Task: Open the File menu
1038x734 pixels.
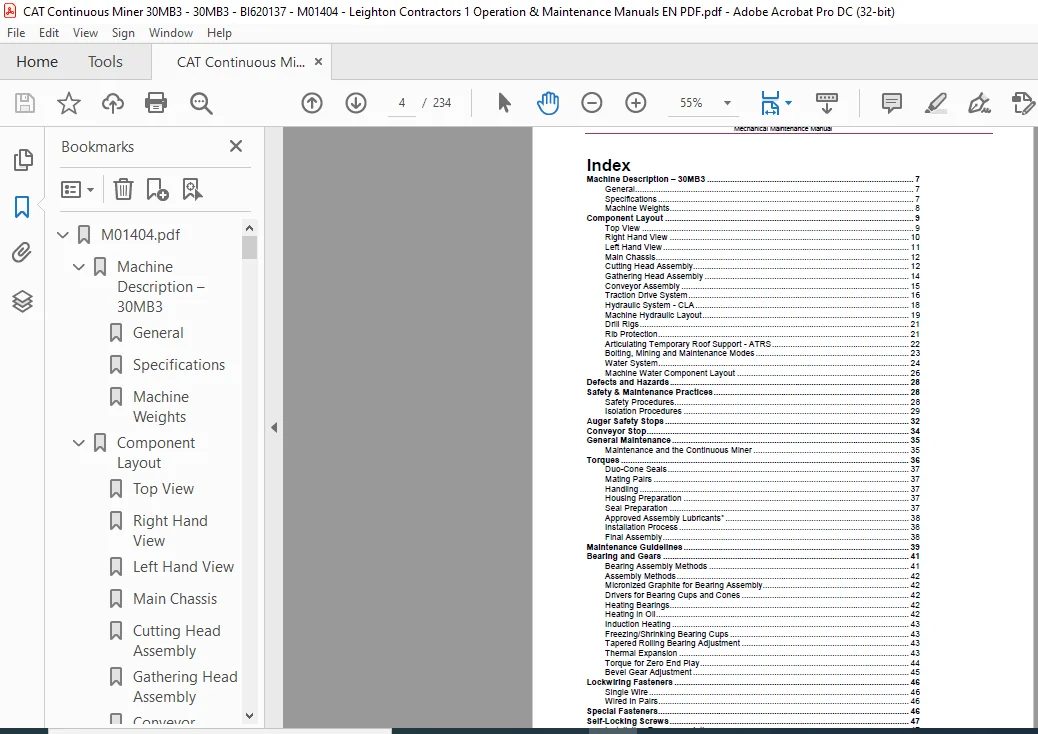Action: click(16, 32)
